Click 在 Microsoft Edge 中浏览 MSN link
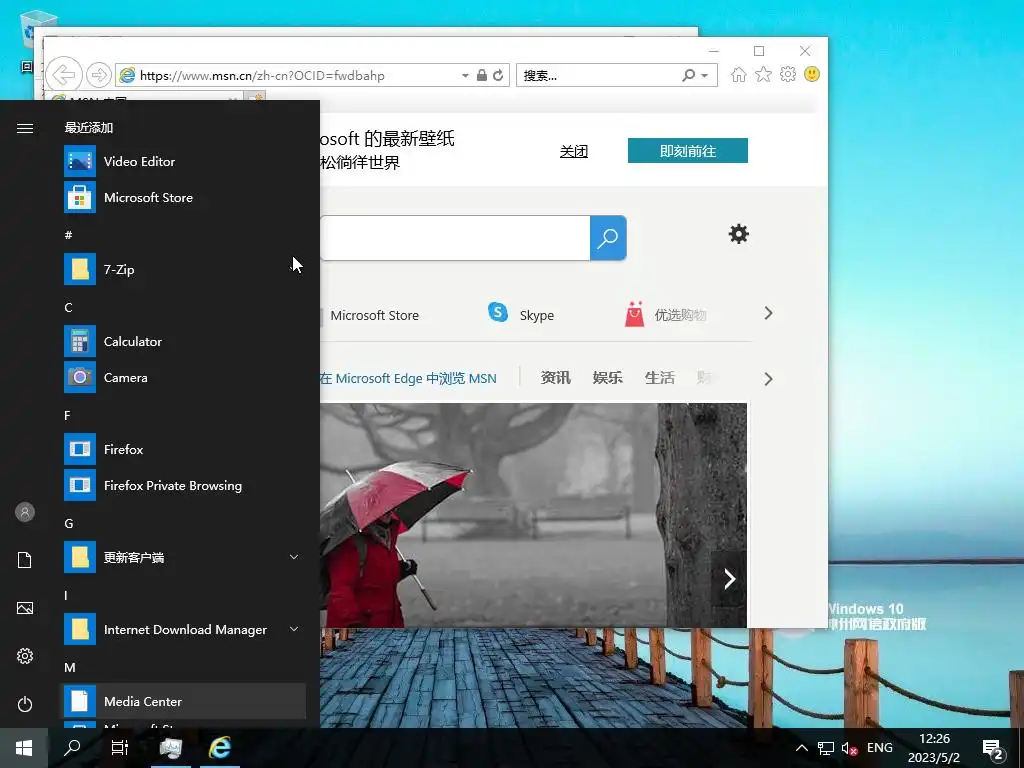This screenshot has height=768, width=1024. click(x=408, y=378)
